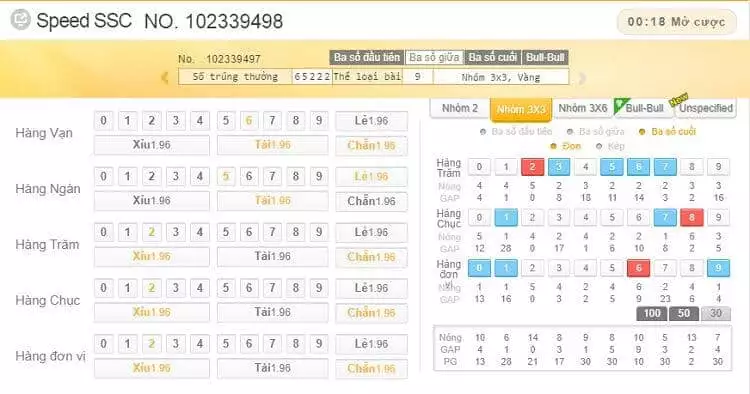The image size is (750, 394).
Task: Bet Xỉu 1.96 on Hàng Ngàn
Action: (x=152, y=200)
